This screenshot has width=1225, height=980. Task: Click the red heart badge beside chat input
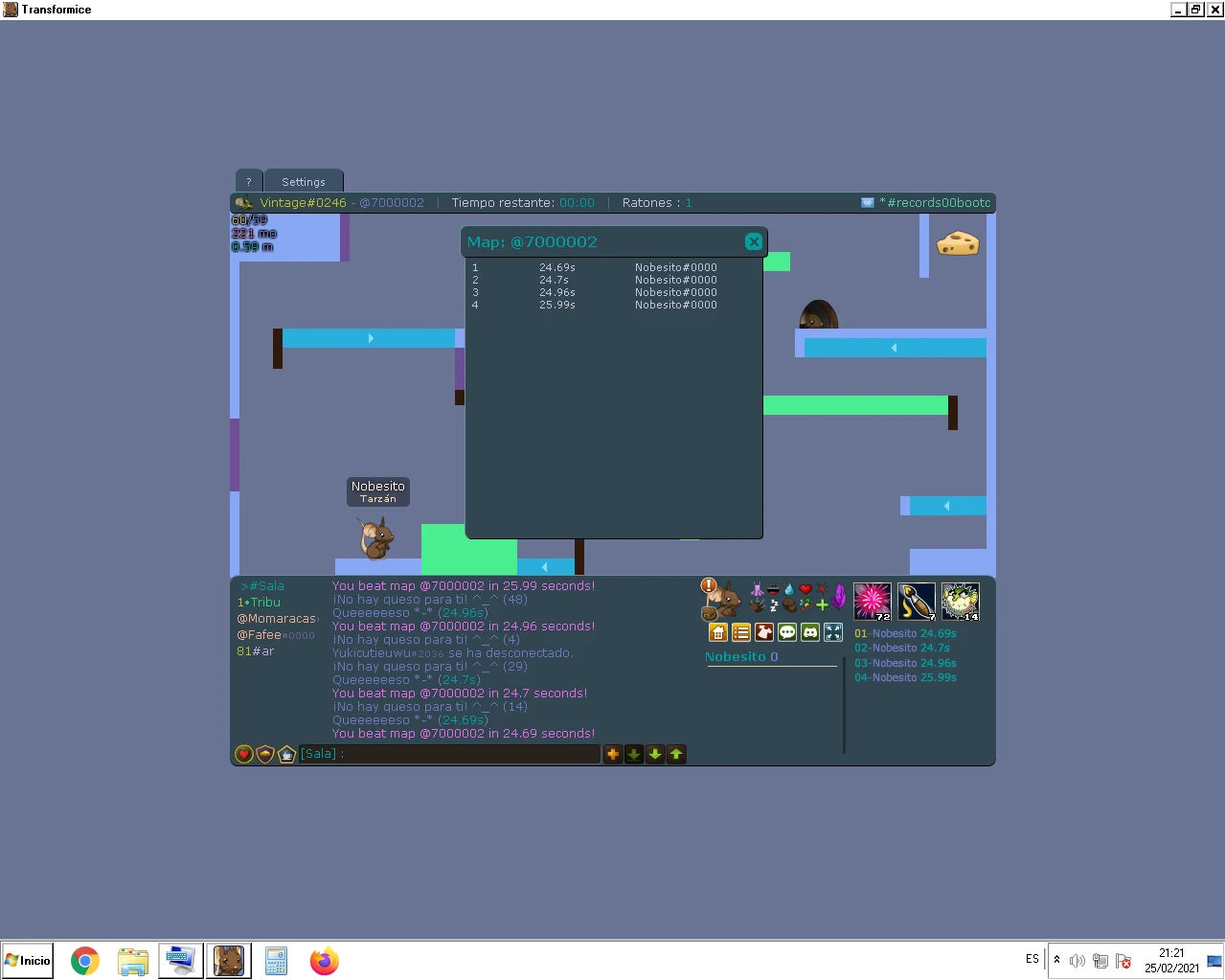click(x=244, y=755)
